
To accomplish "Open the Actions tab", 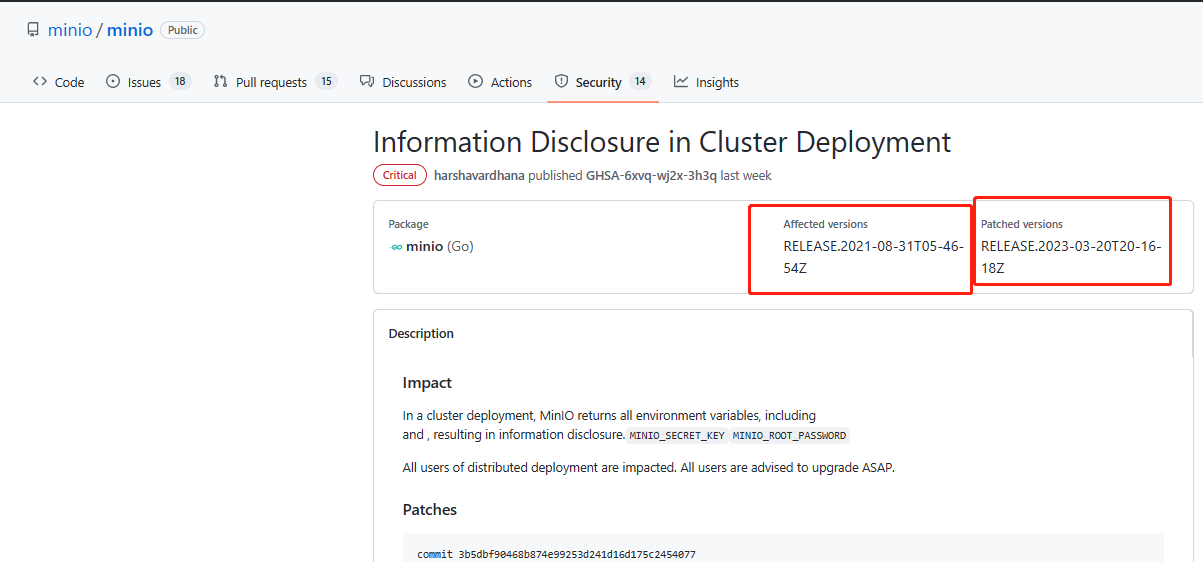I will pyautogui.click(x=500, y=82).
